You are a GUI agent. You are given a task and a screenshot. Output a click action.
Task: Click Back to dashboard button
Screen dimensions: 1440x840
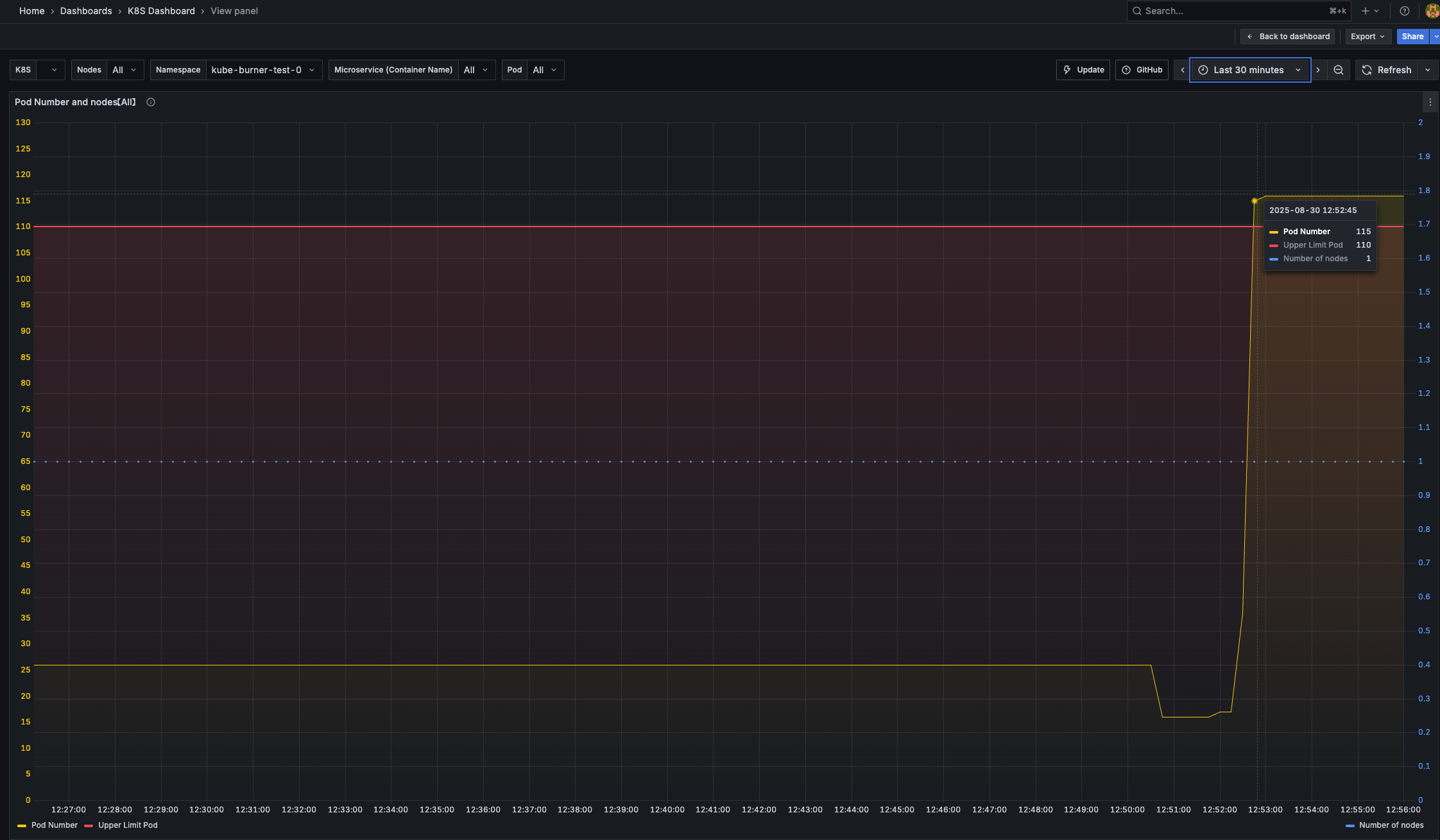1287,37
